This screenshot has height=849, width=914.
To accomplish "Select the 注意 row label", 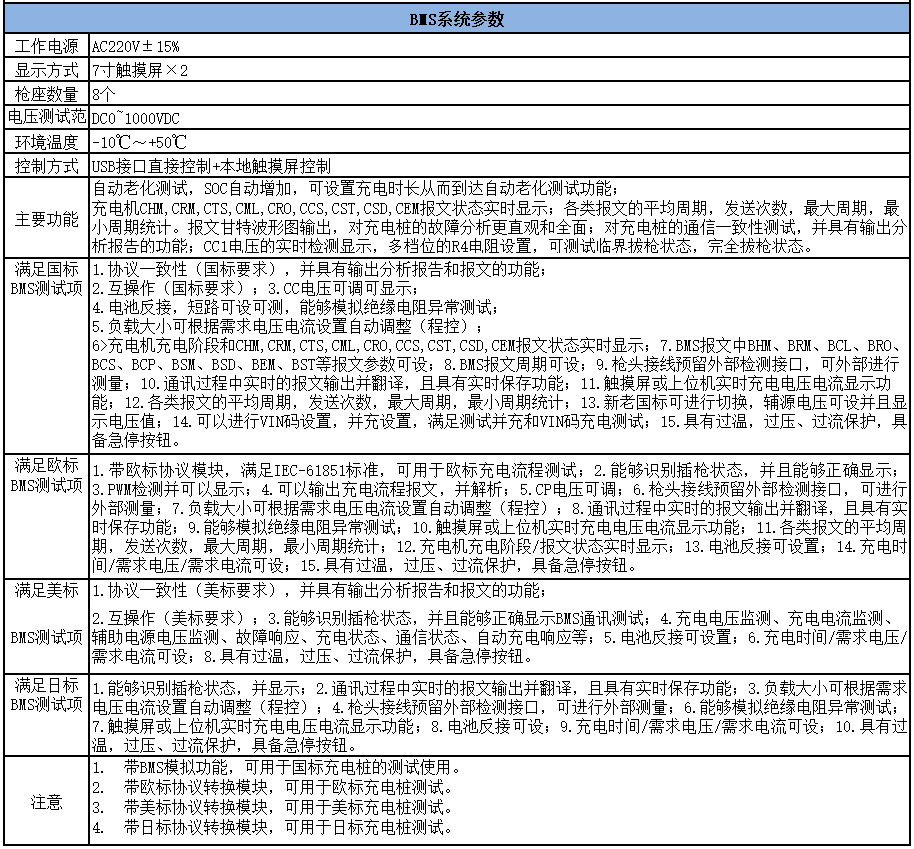I will [x=46, y=801].
